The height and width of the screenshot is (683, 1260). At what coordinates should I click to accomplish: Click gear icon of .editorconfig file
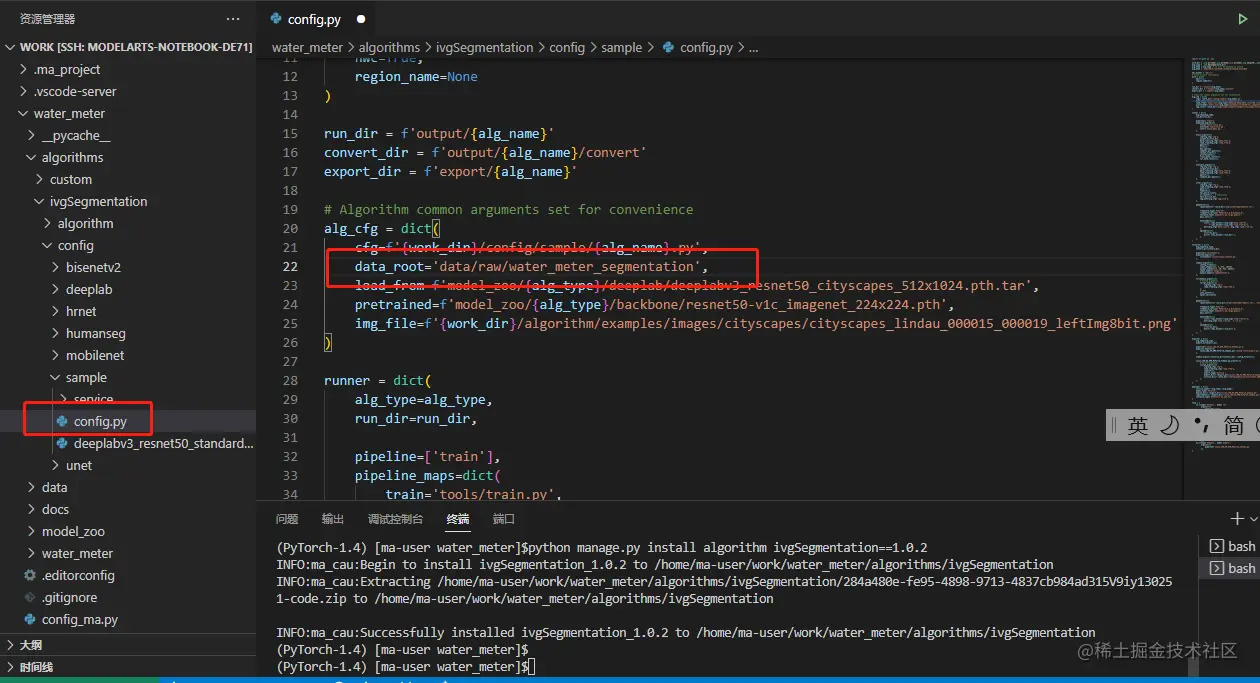[x=30, y=576]
